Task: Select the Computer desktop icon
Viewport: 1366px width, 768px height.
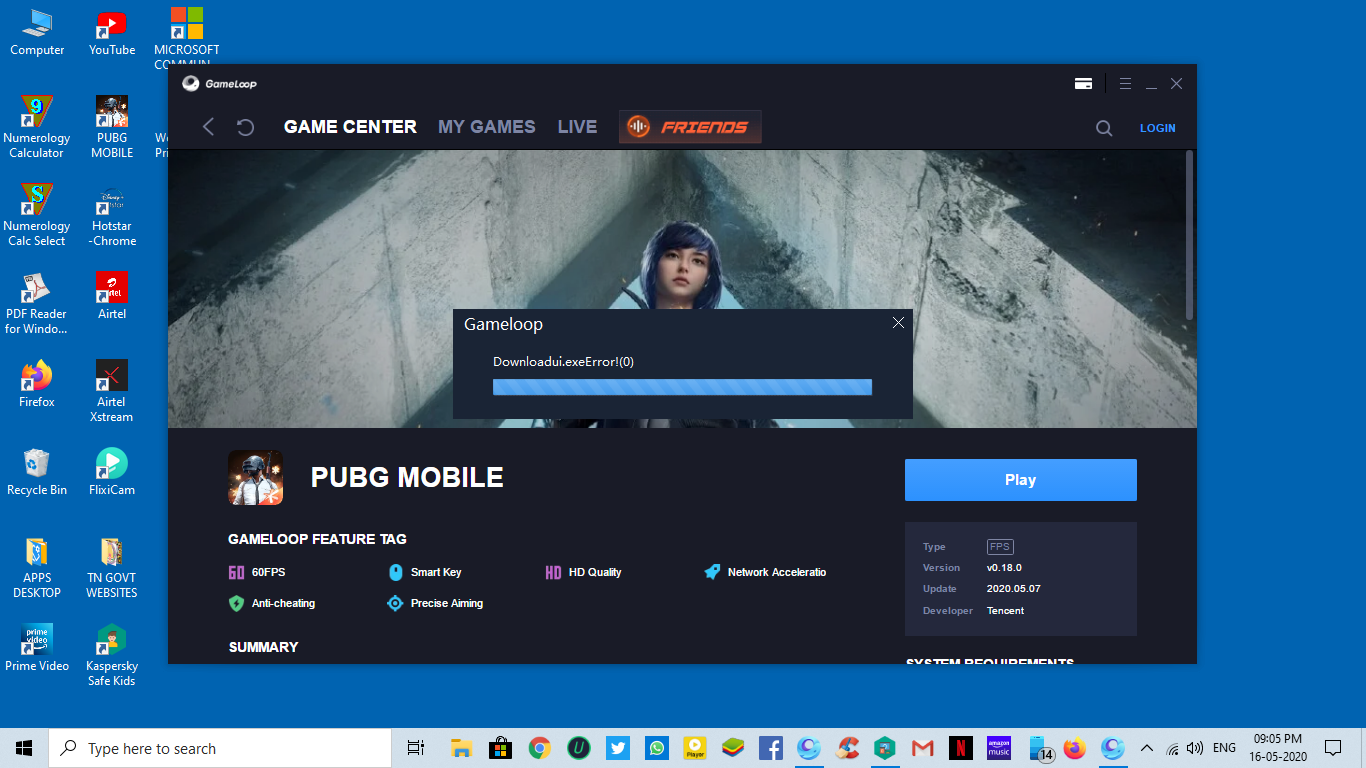Action: pyautogui.click(x=37, y=32)
